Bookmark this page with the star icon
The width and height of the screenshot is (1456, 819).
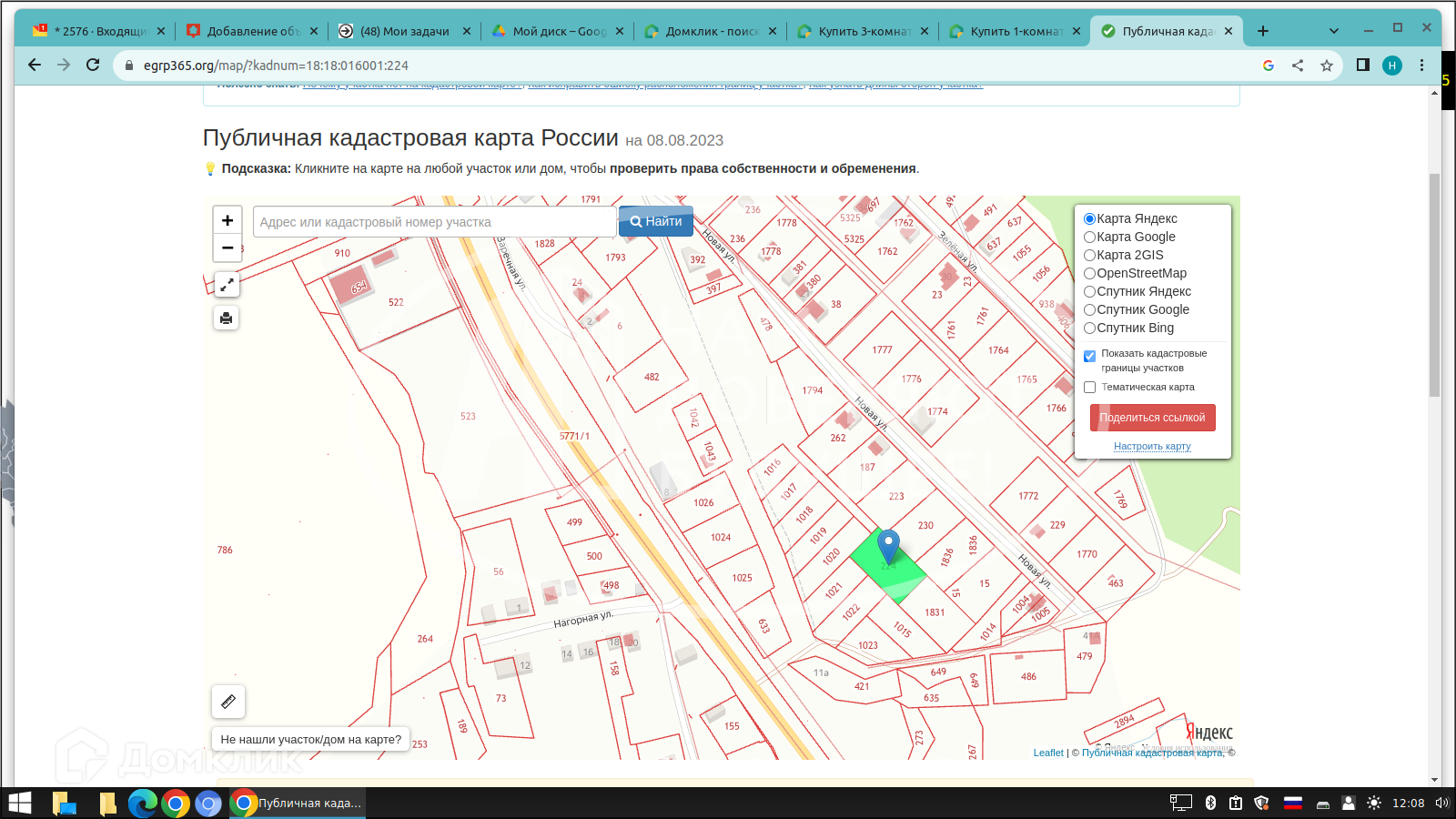1327,66
